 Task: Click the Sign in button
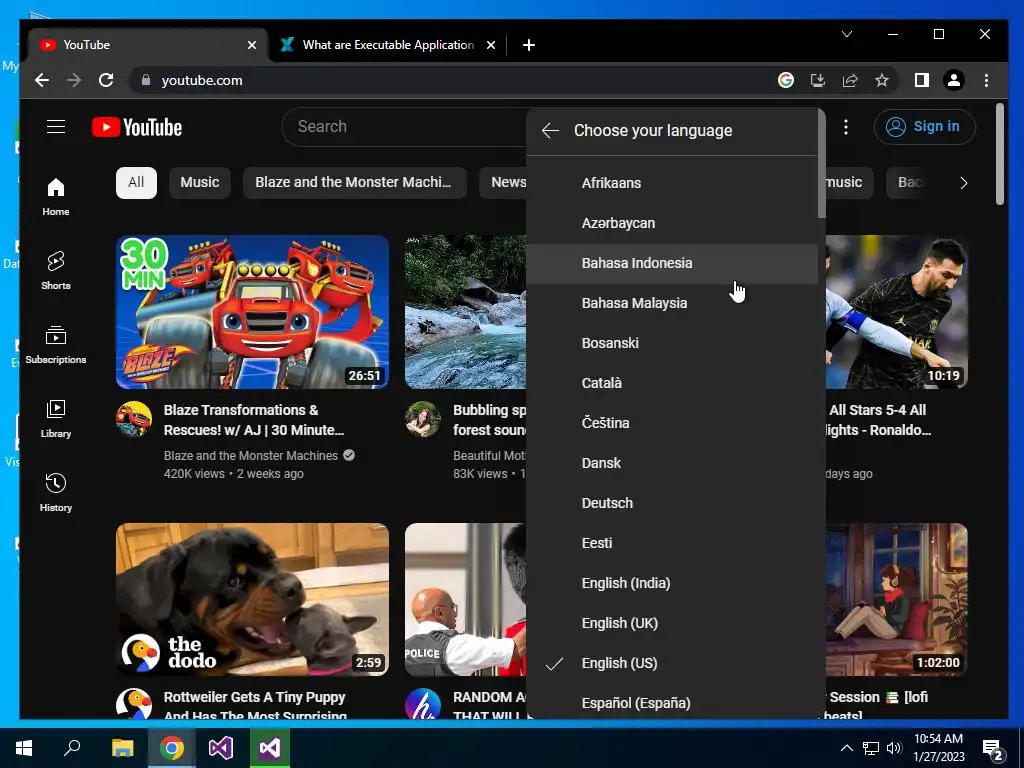coord(925,127)
